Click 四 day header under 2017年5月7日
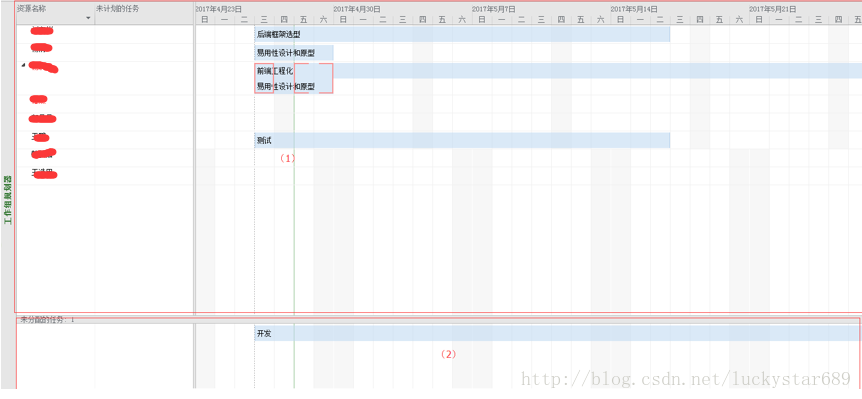 561,19
